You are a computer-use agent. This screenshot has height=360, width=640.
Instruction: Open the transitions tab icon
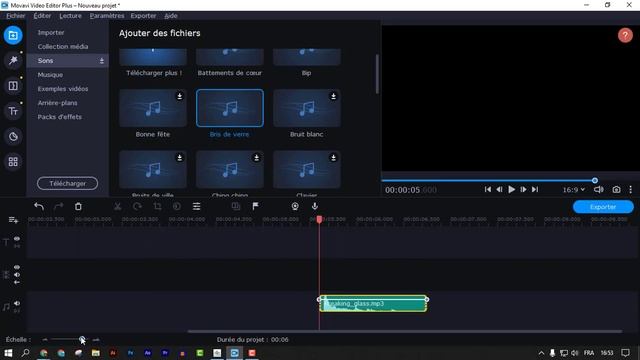tap(13, 86)
